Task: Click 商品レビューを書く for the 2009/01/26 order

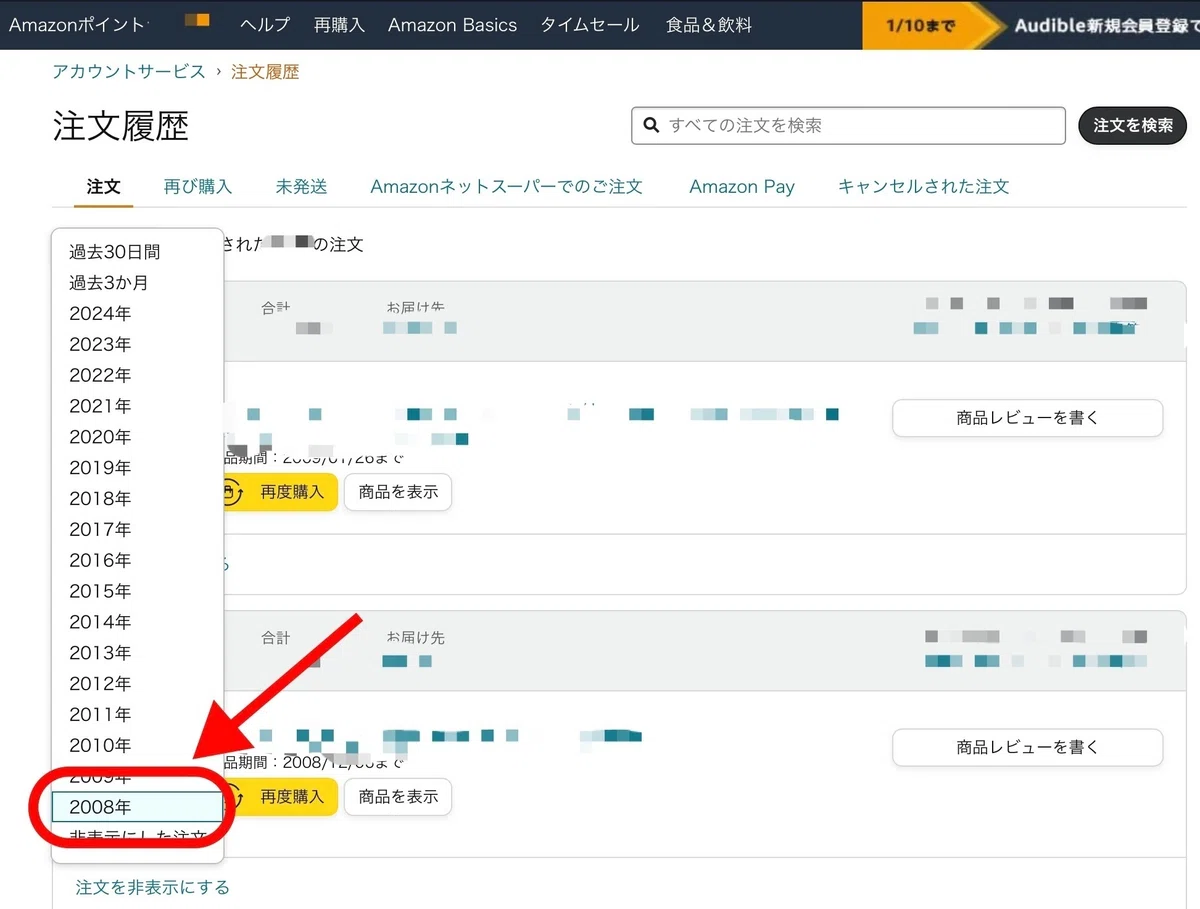Action: [1027, 418]
